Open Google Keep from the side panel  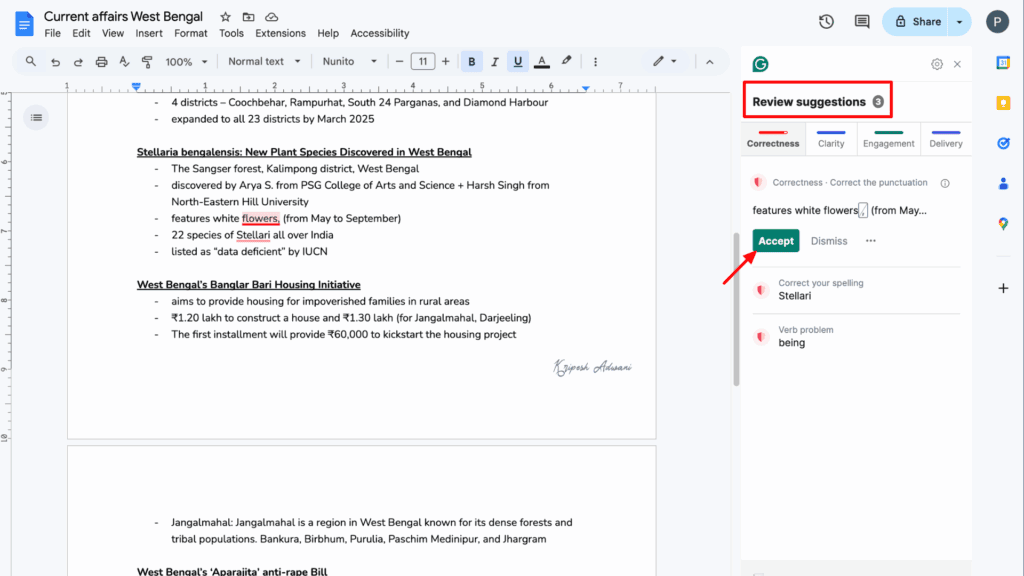[x=1003, y=102]
